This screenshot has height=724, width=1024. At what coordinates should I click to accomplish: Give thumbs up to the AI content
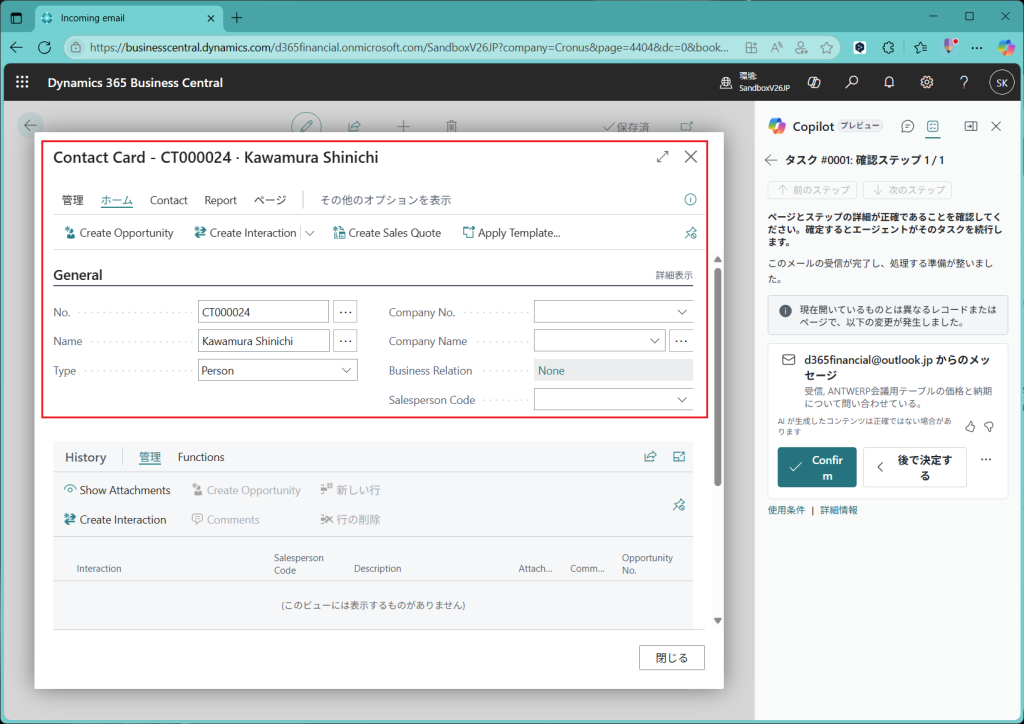pyautogui.click(x=970, y=427)
